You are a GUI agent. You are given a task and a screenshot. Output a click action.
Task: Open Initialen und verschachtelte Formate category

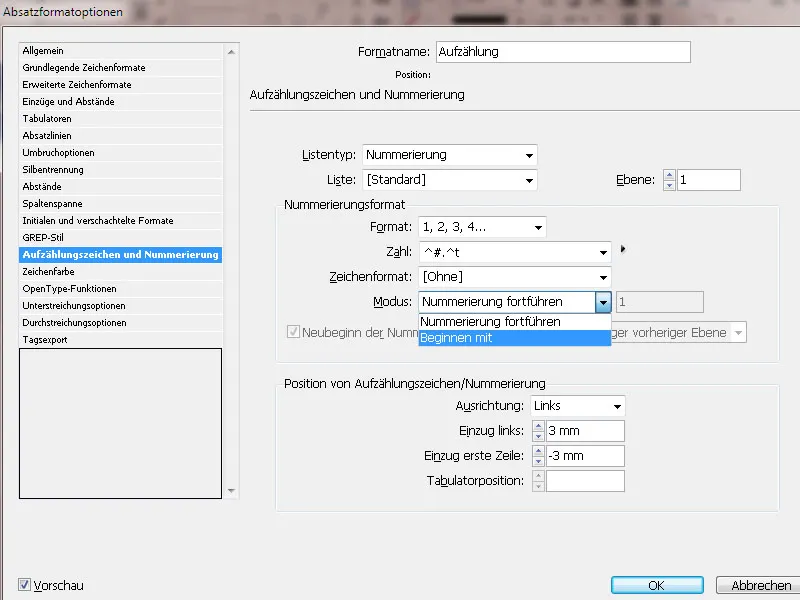pos(120,220)
